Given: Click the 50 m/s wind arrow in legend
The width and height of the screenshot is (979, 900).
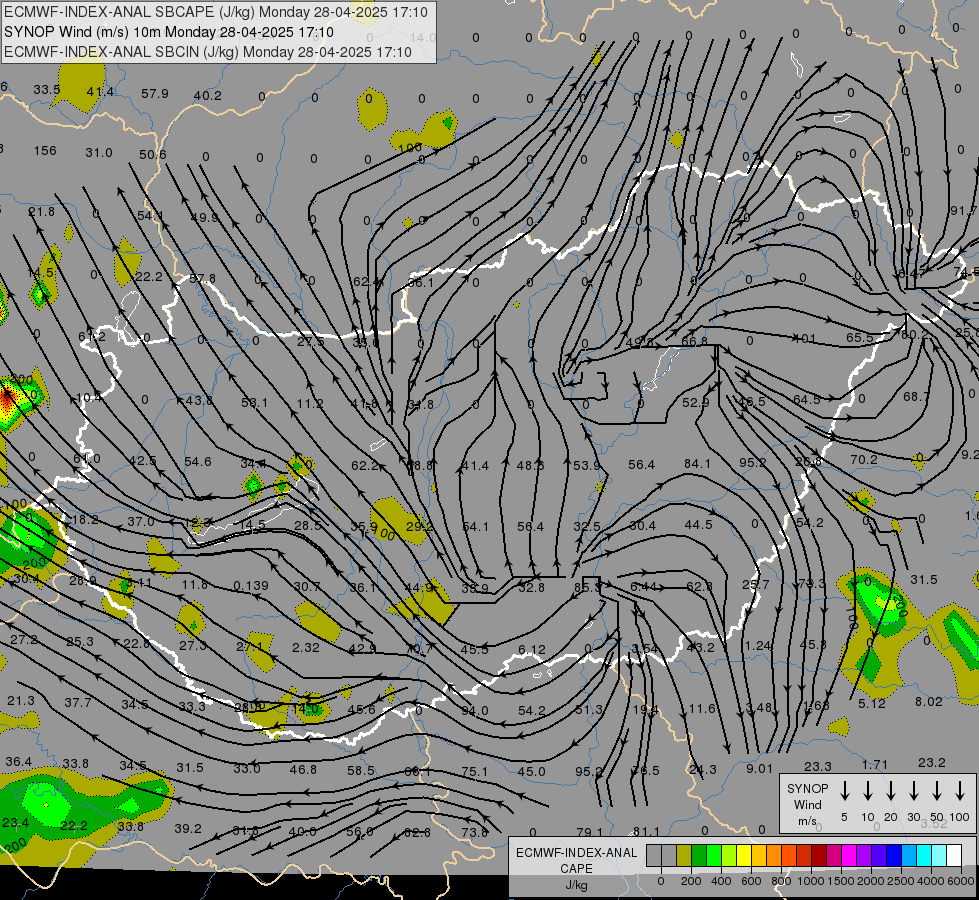Looking at the screenshot, I should coord(937,791).
